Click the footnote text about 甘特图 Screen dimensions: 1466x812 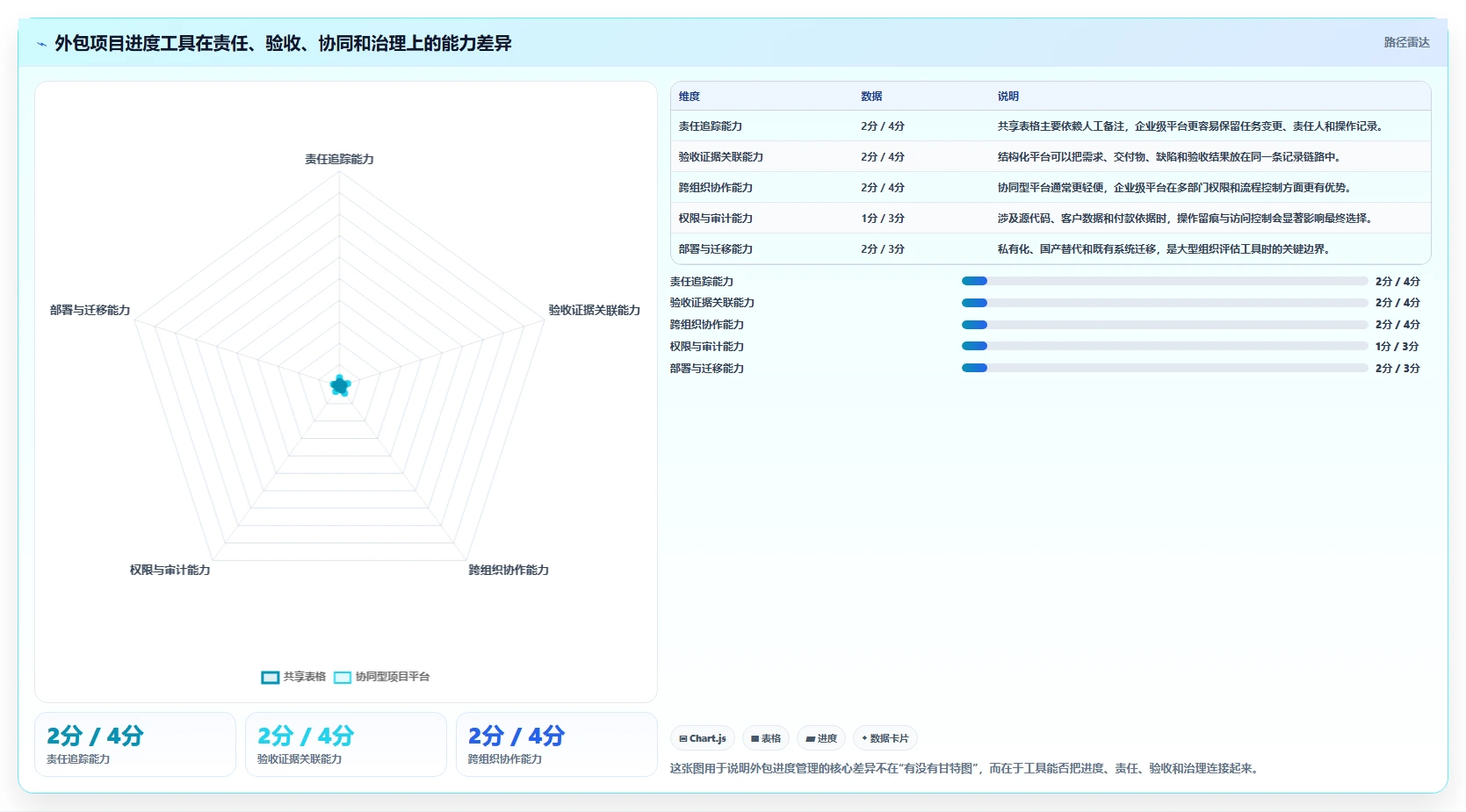coord(966,768)
